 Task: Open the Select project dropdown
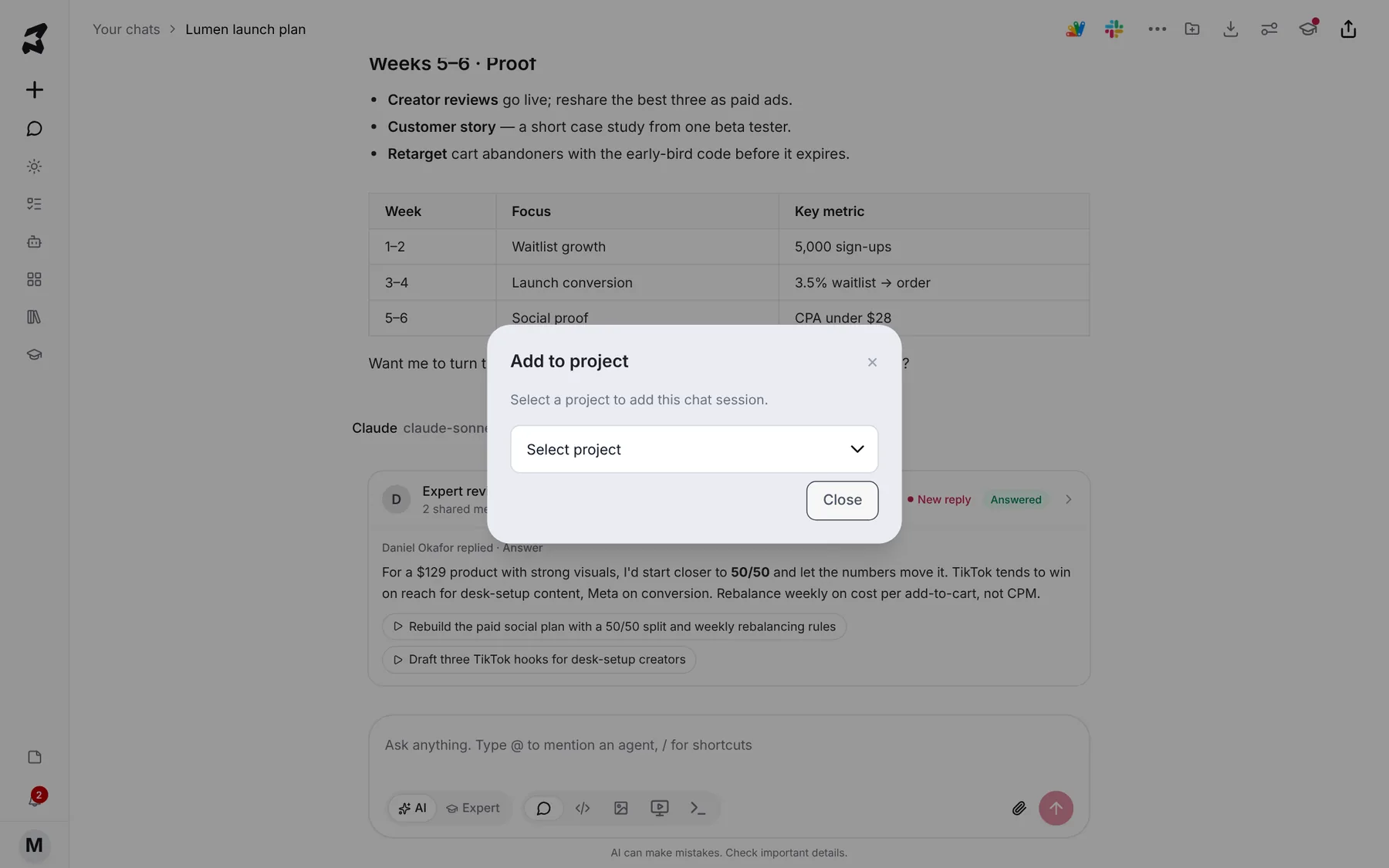[694, 449]
